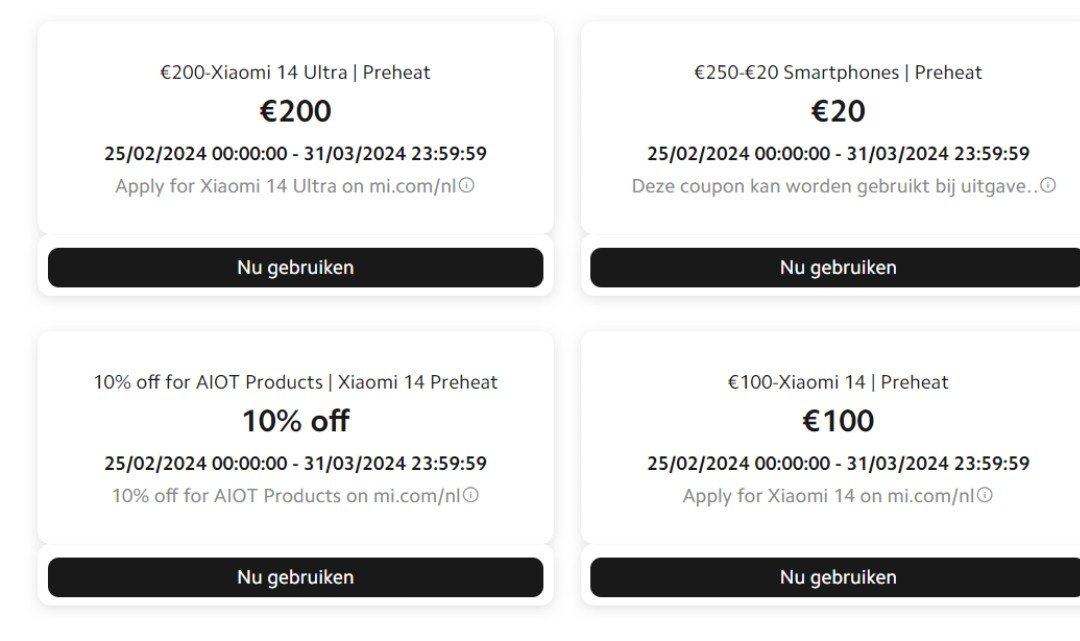
Task: Click the large €200 discount amount
Action: pyautogui.click(x=295, y=111)
